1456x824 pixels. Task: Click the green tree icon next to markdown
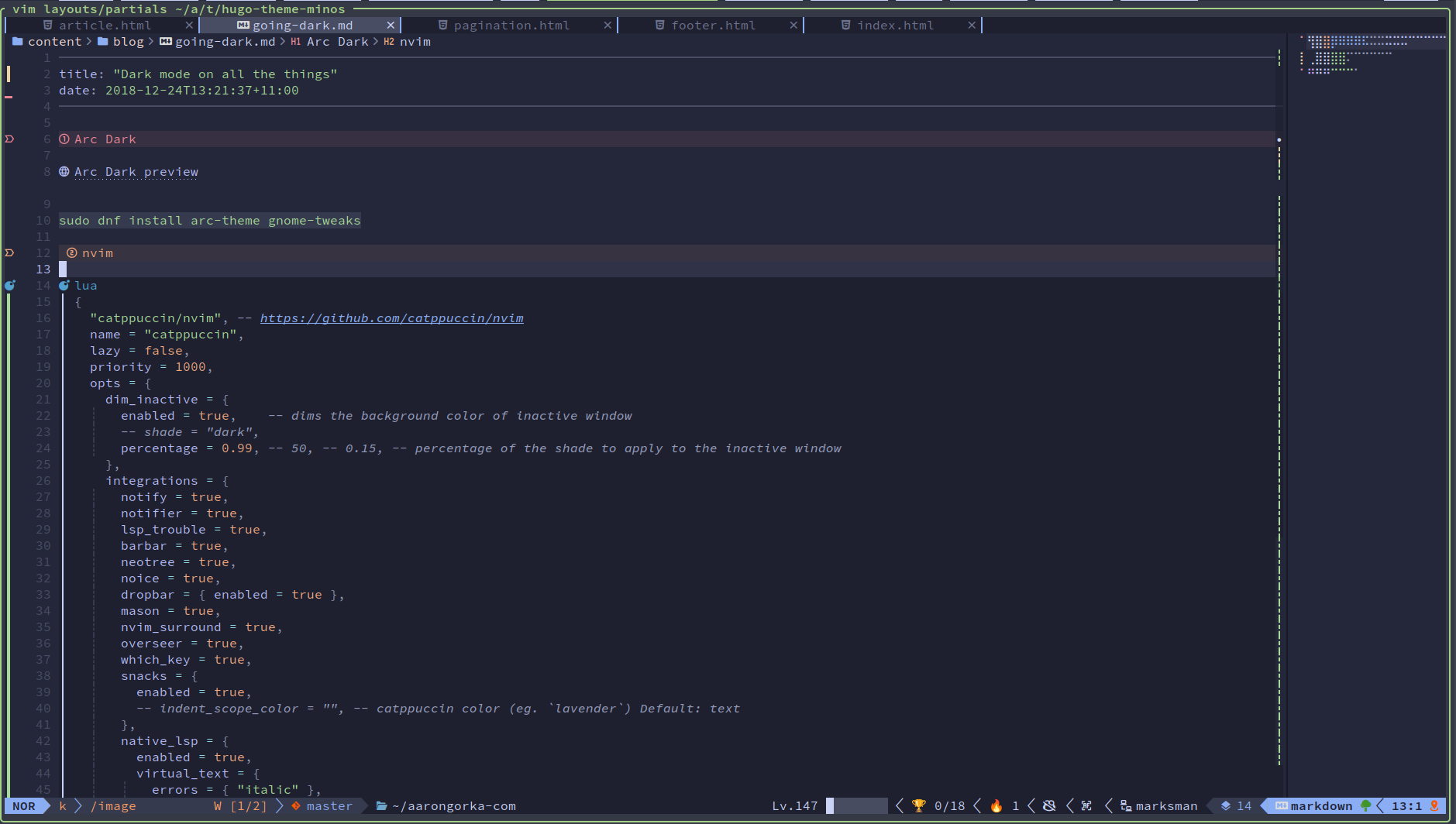click(1367, 805)
